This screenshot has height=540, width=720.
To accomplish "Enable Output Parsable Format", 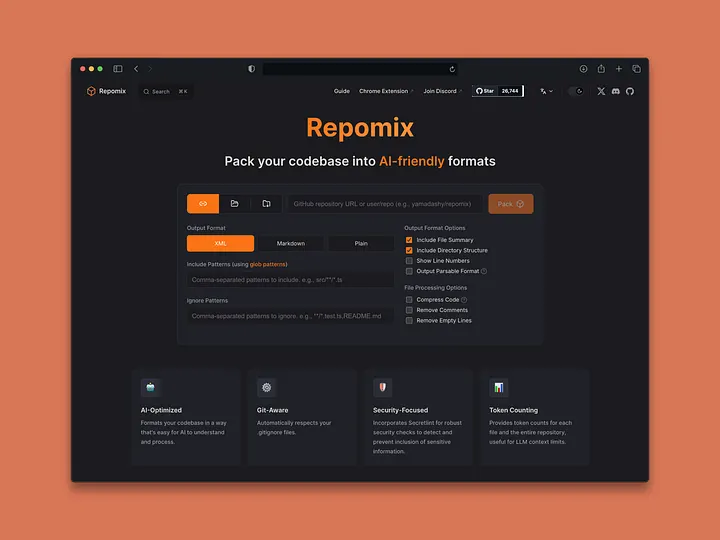I will tap(409, 271).
